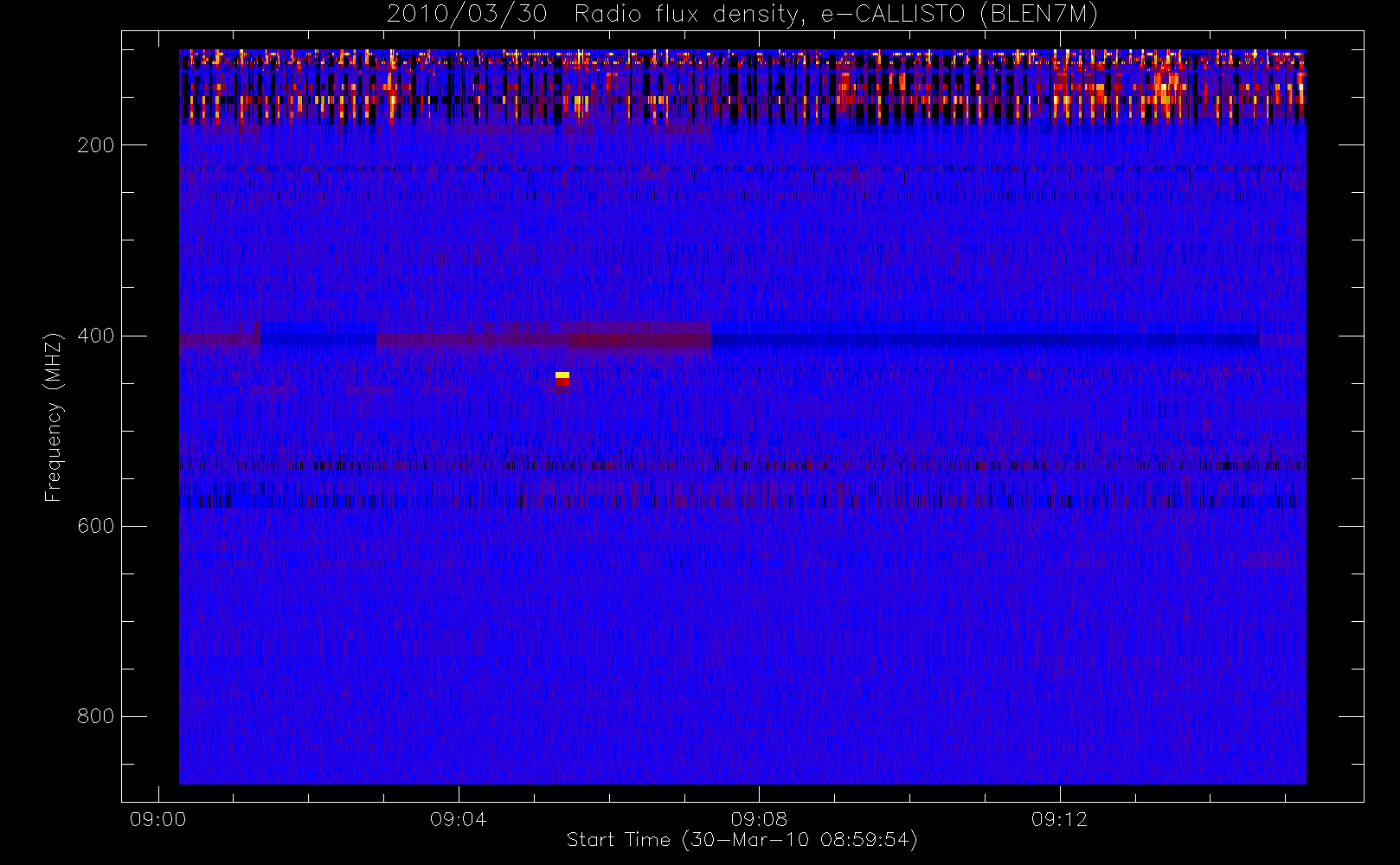
Task: Click the 200 frequency tick label
Action: tap(95, 145)
